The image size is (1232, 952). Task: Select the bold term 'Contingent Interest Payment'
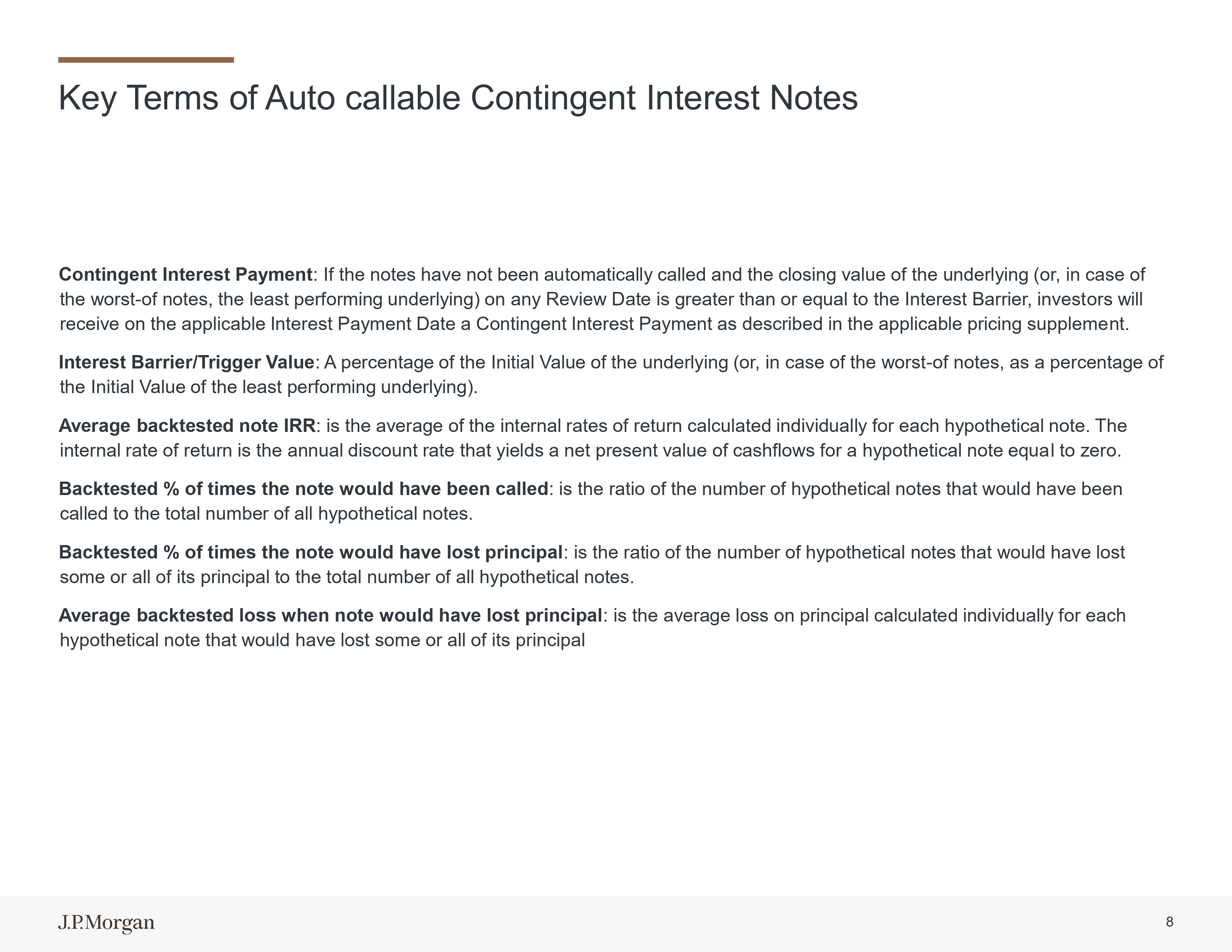coord(186,275)
